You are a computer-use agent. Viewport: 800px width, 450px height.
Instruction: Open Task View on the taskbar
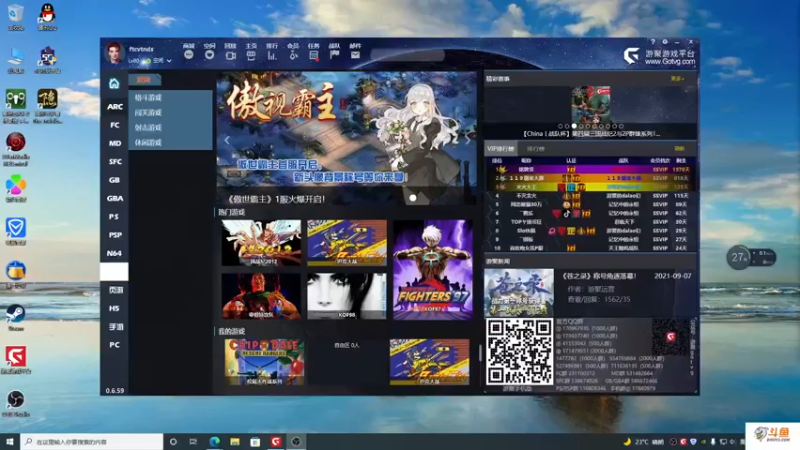pos(193,441)
